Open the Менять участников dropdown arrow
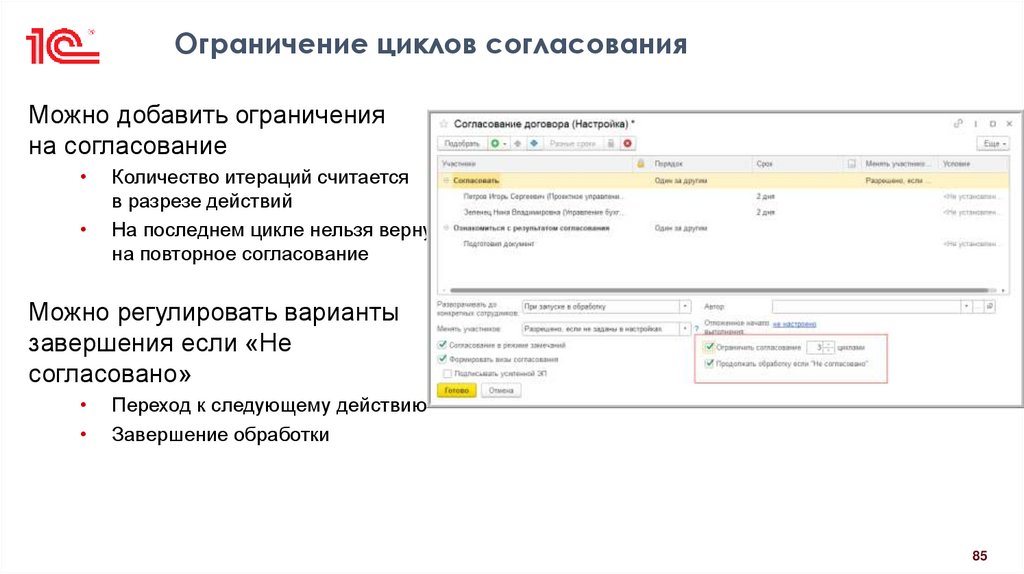This screenshot has width=1024, height=574. point(685,329)
